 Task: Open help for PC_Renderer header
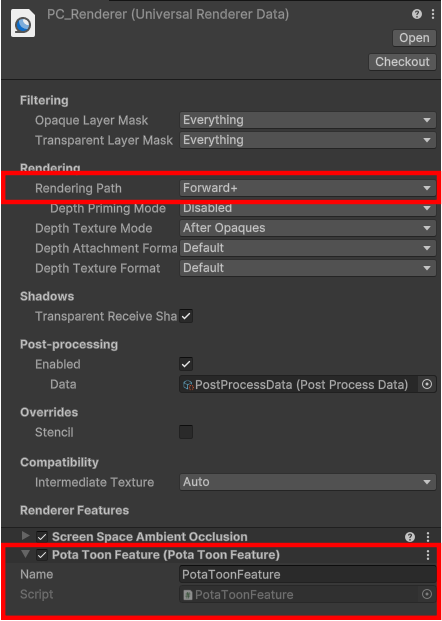click(417, 15)
